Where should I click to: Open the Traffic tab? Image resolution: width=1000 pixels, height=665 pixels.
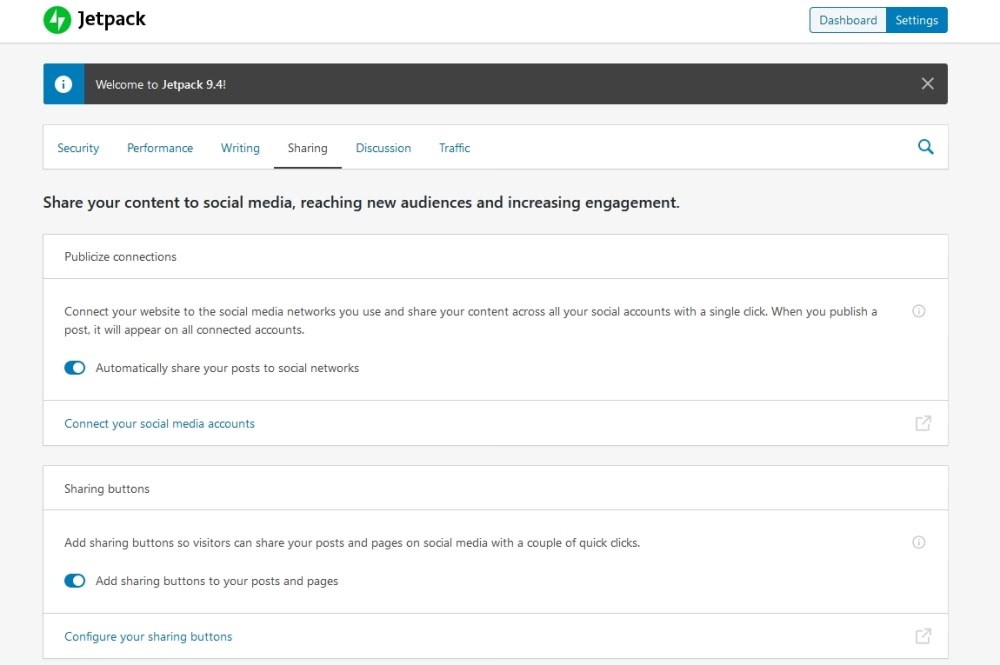(454, 148)
